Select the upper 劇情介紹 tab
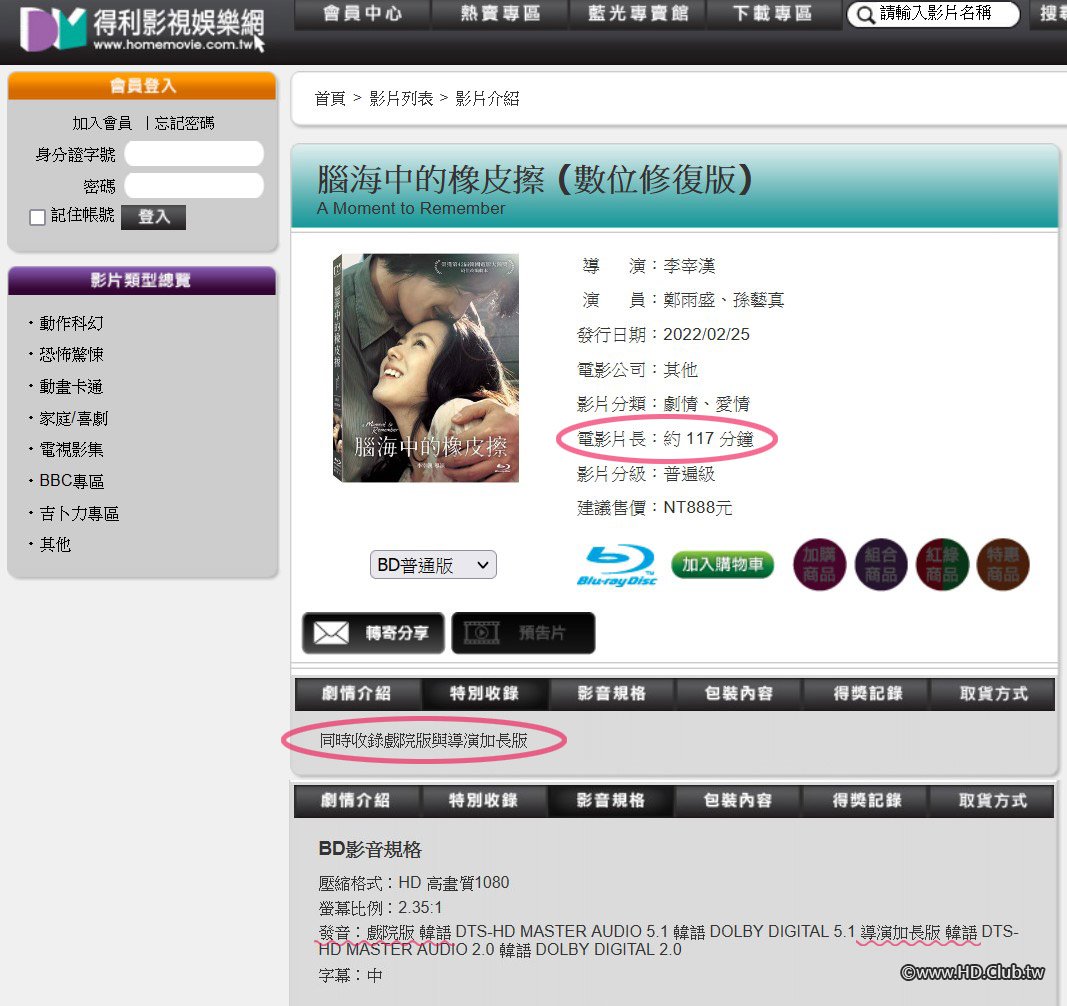The image size is (1067, 1006). pos(357,694)
